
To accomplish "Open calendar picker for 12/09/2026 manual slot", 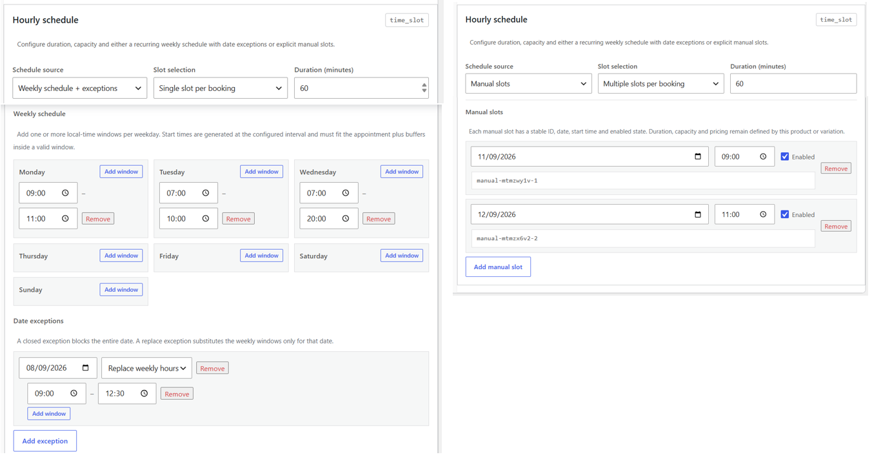I will tap(698, 215).
